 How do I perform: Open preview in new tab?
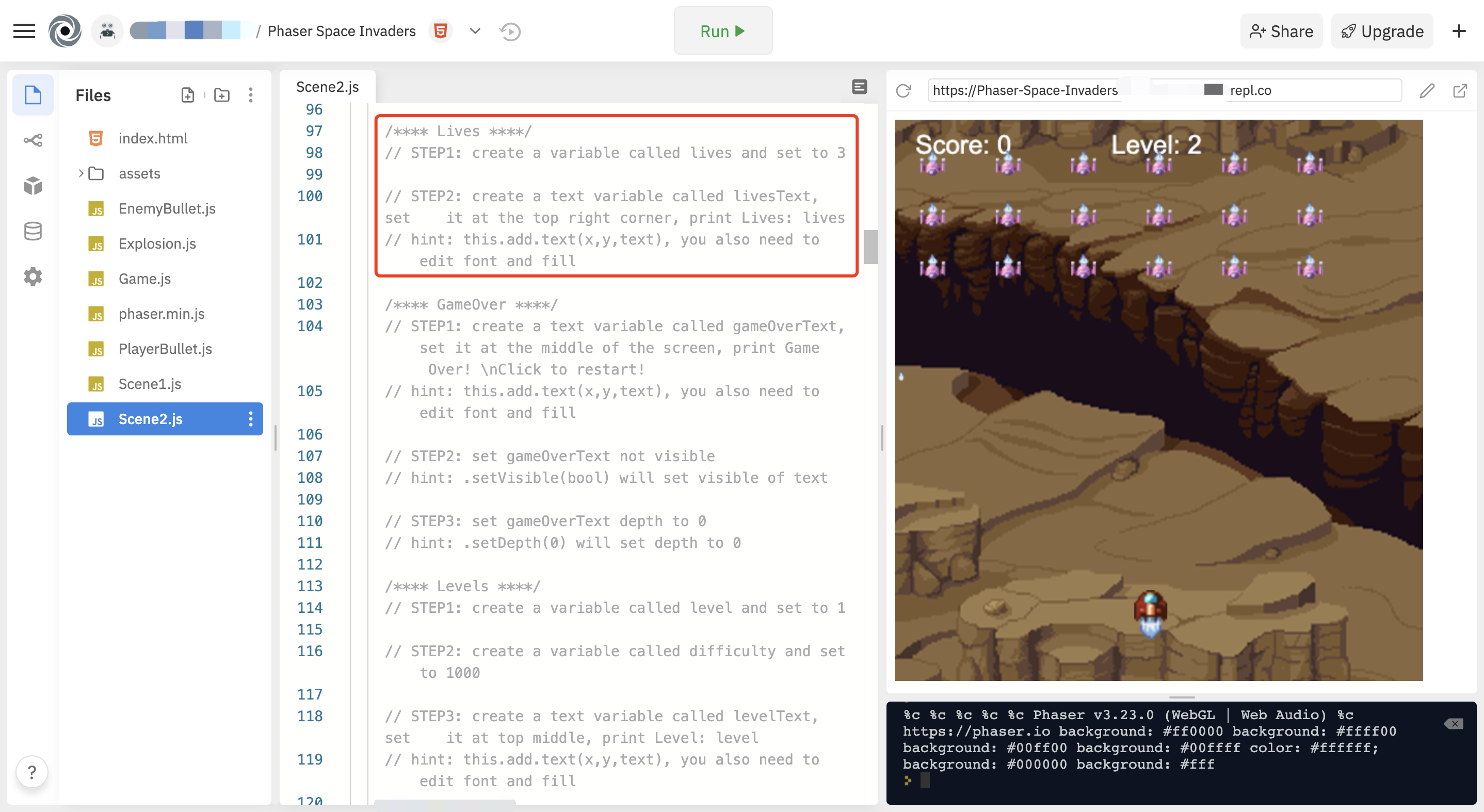(1459, 90)
